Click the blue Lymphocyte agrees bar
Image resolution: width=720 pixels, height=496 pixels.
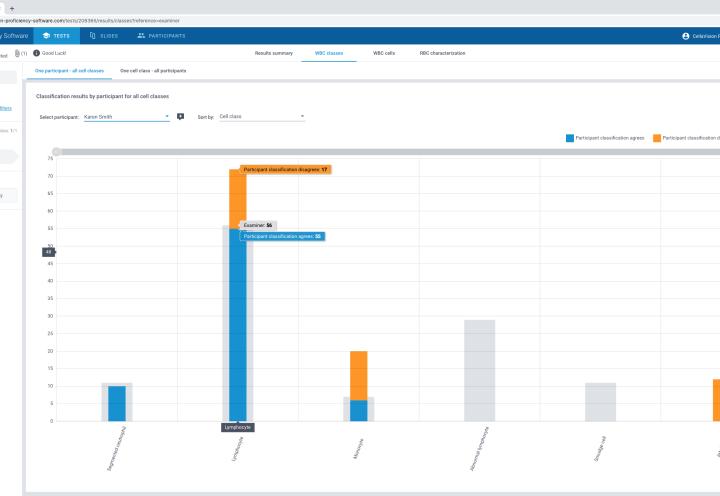(x=237, y=325)
